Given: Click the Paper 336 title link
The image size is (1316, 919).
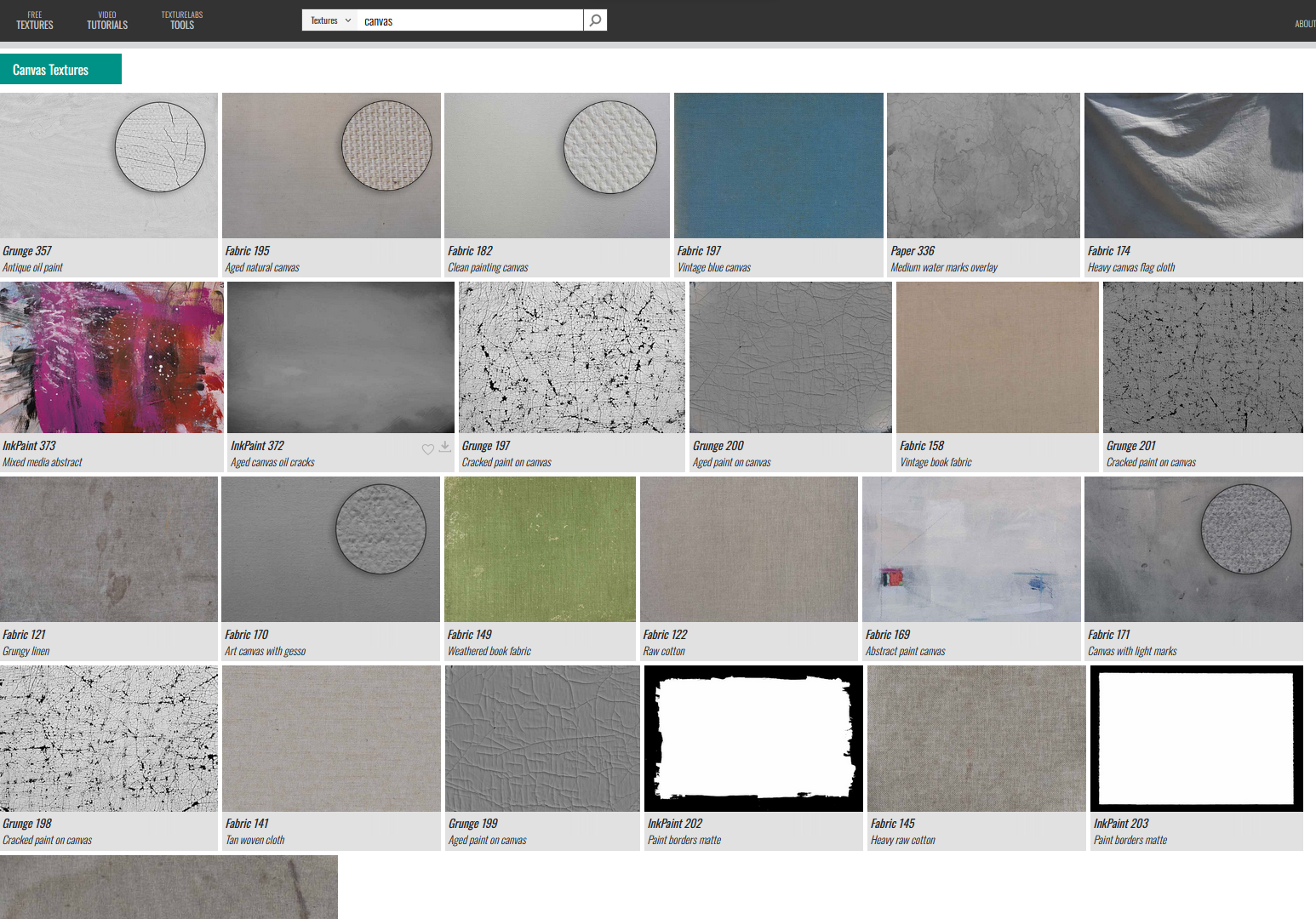Looking at the screenshot, I should (x=913, y=251).
